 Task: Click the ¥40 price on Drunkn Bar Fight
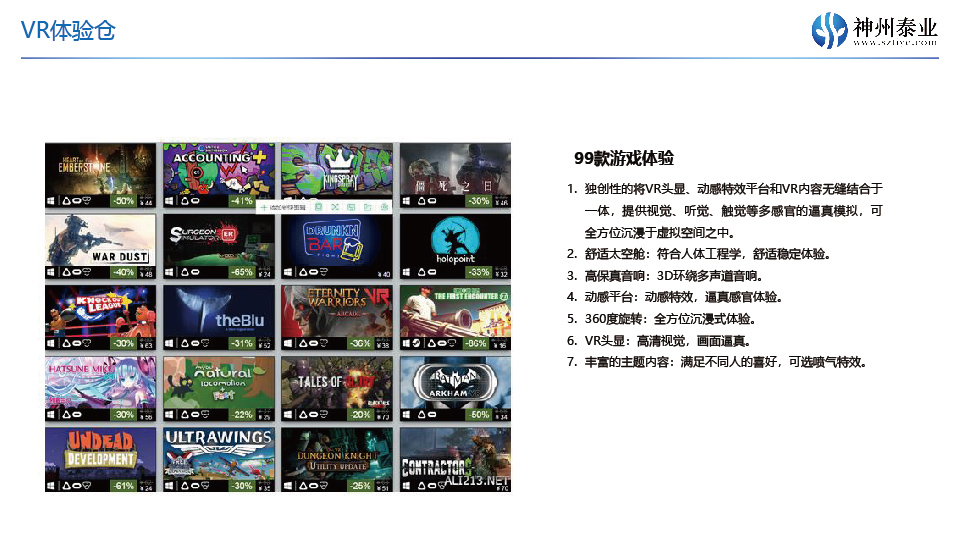pyautogui.click(x=384, y=274)
